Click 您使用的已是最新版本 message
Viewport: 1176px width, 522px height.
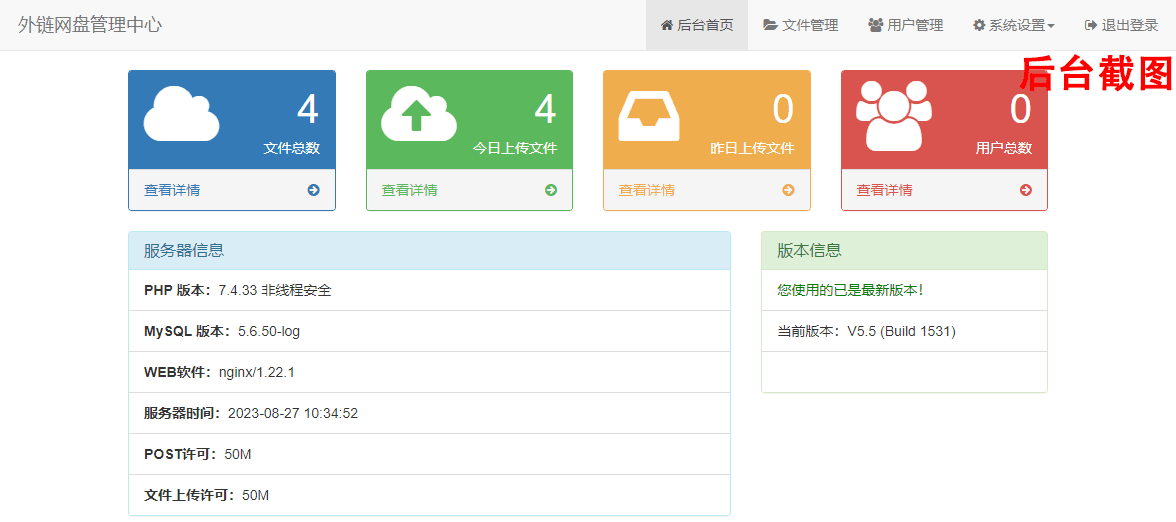pyautogui.click(x=850, y=290)
